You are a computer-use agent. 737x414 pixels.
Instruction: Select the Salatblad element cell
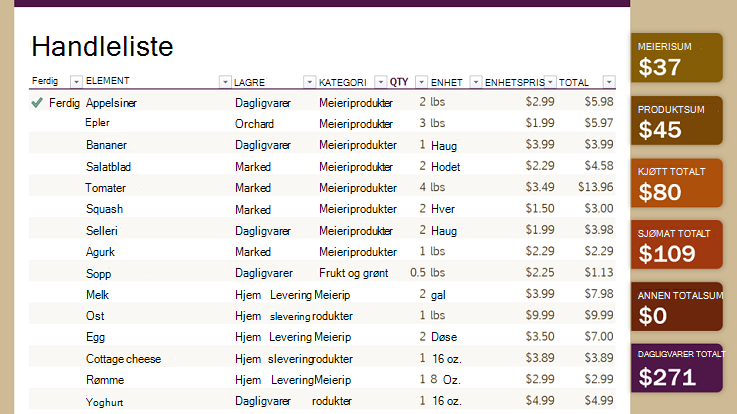click(x=109, y=167)
